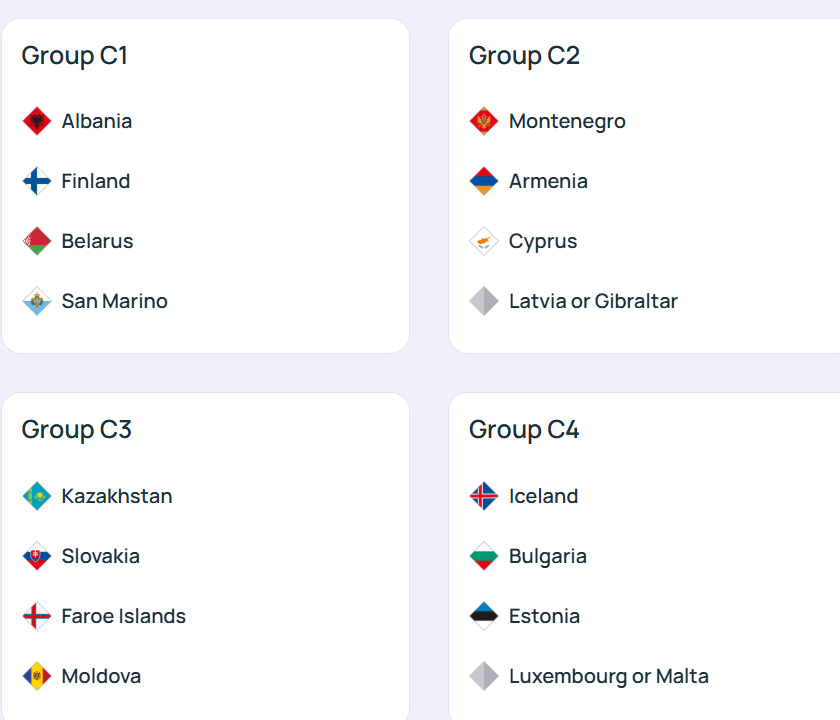The width and height of the screenshot is (840, 720).
Task: Click the Faroe Islands flag icon
Action: coord(37,616)
